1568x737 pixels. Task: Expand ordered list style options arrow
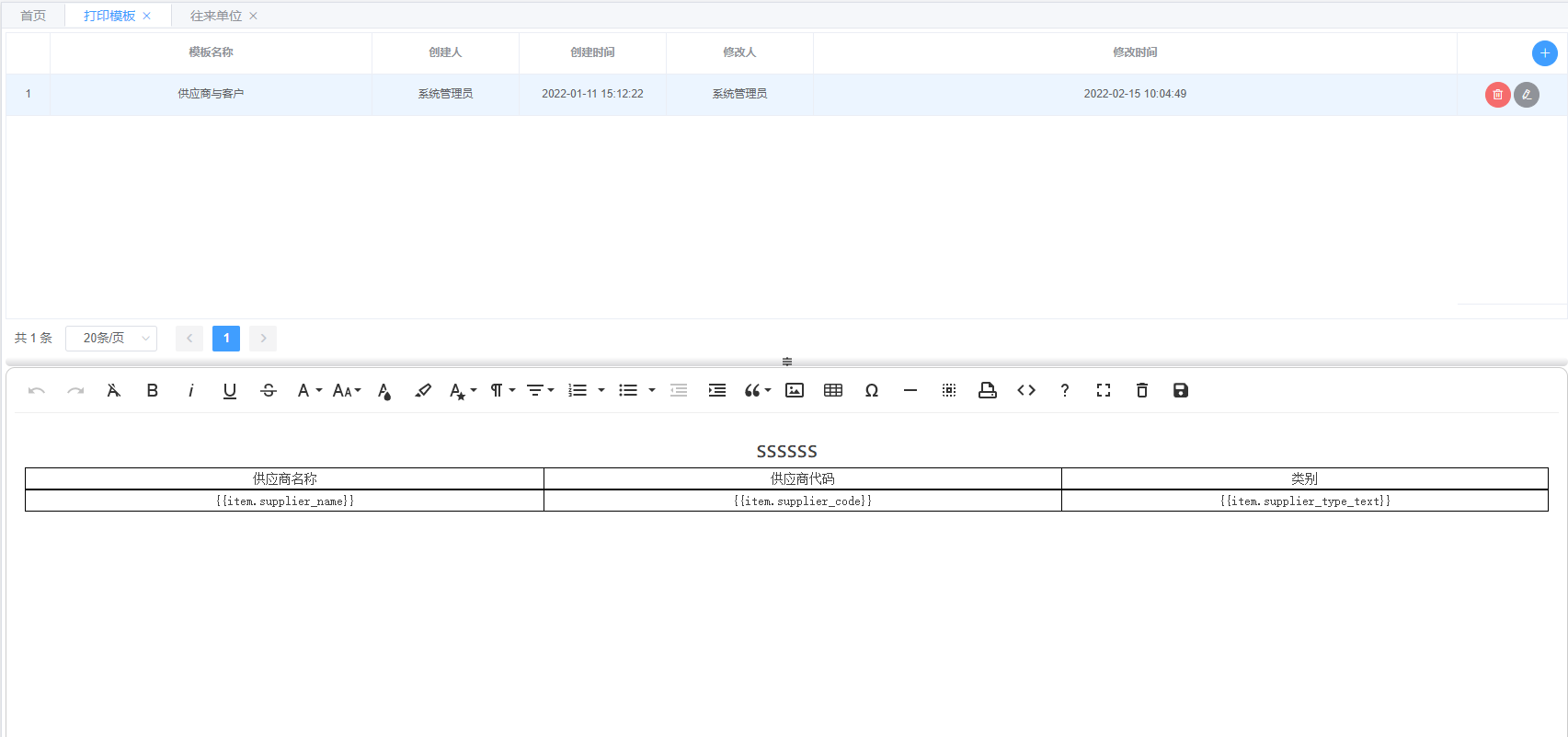tap(601, 391)
